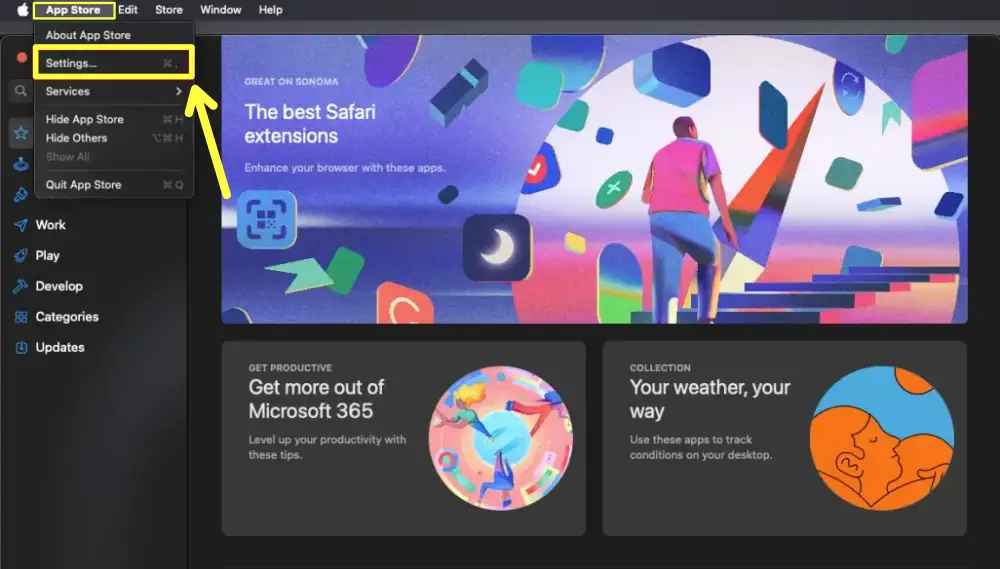Open the Categories grid icon
The width and height of the screenshot is (1000, 569).
pos(20,317)
